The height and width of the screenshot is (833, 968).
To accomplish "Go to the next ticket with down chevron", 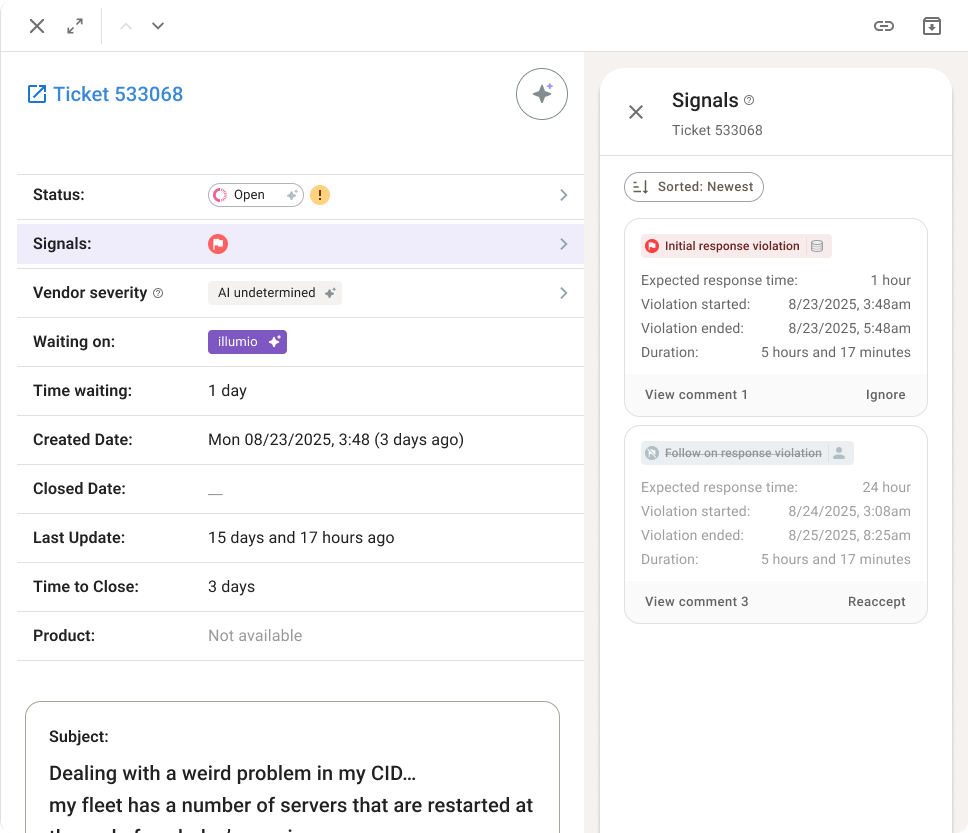I will tap(158, 26).
